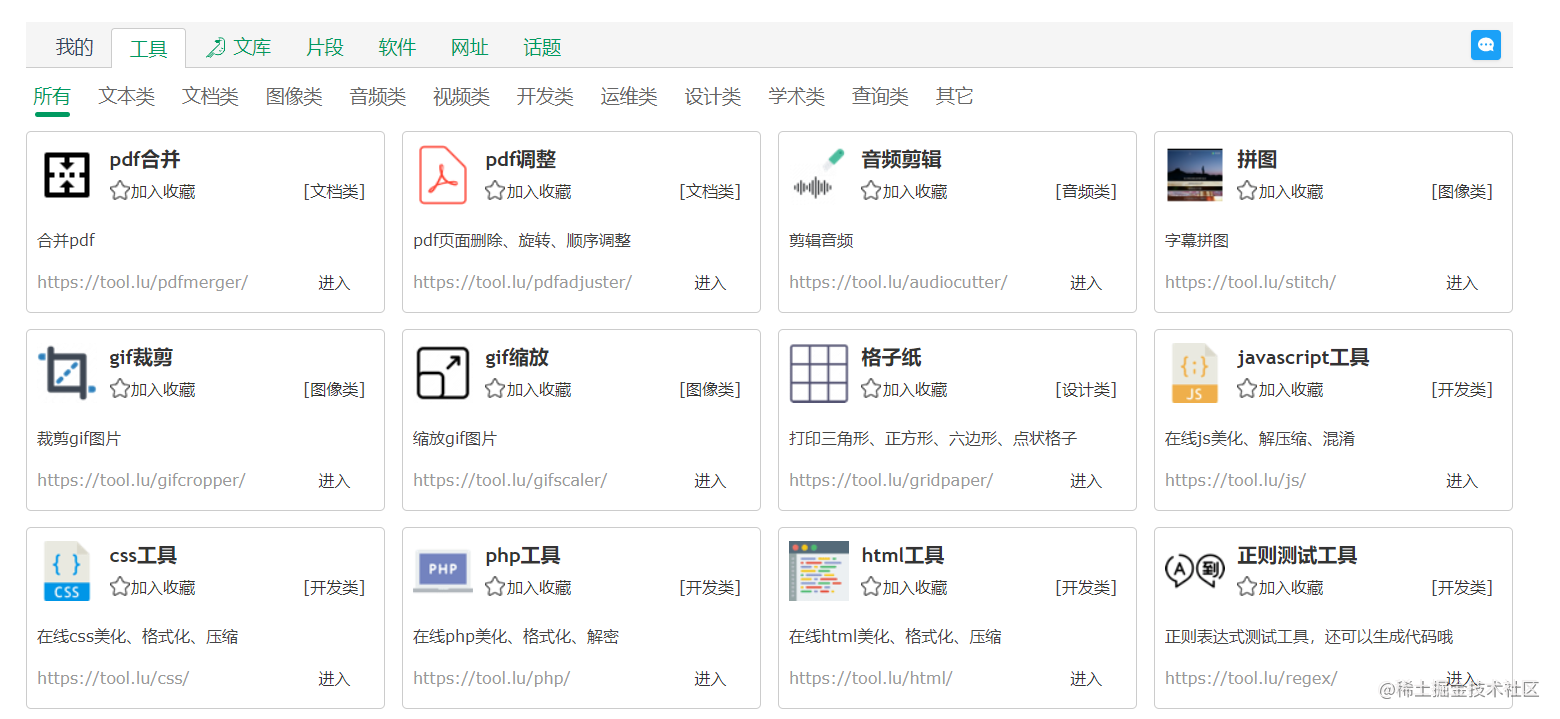Toggle 加入收藏 on 正则测试工具
Image resolution: width=1560 pixels, height=719 pixels.
pyautogui.click(x=1245, y=588)
